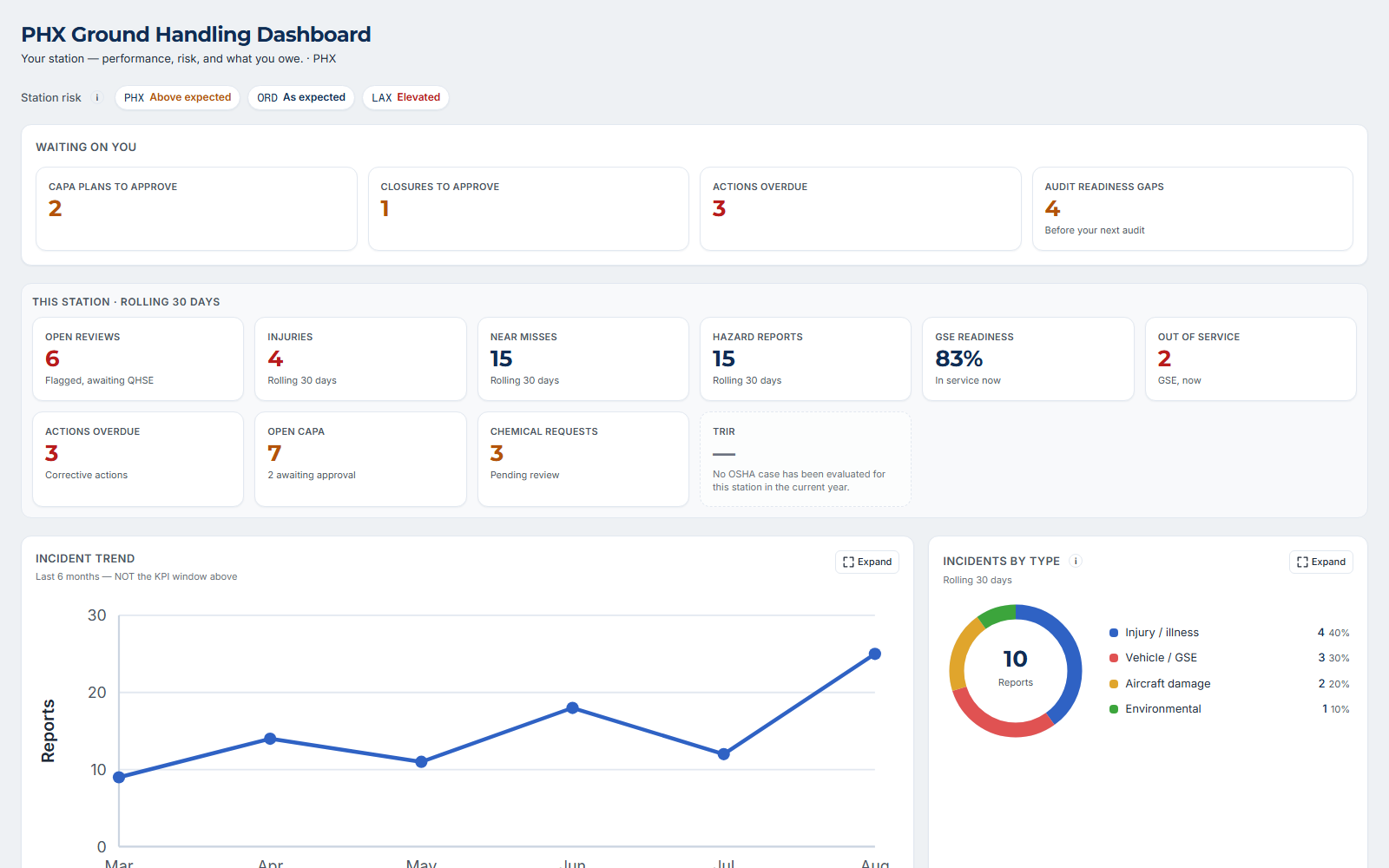Expand the Incident Trend chart
Viewport: 1389px width, 868px height.
[x=867, y=562]
